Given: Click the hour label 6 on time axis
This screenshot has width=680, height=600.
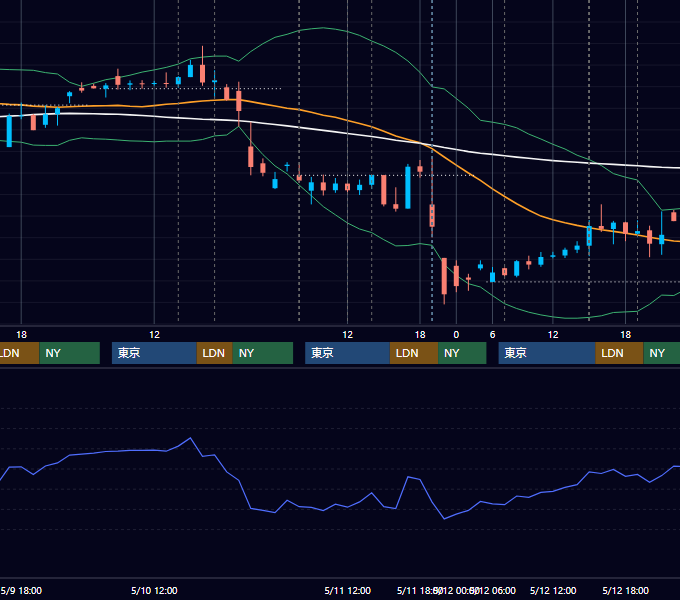Looking at the screenshot, I should click(x=492, y=335).
